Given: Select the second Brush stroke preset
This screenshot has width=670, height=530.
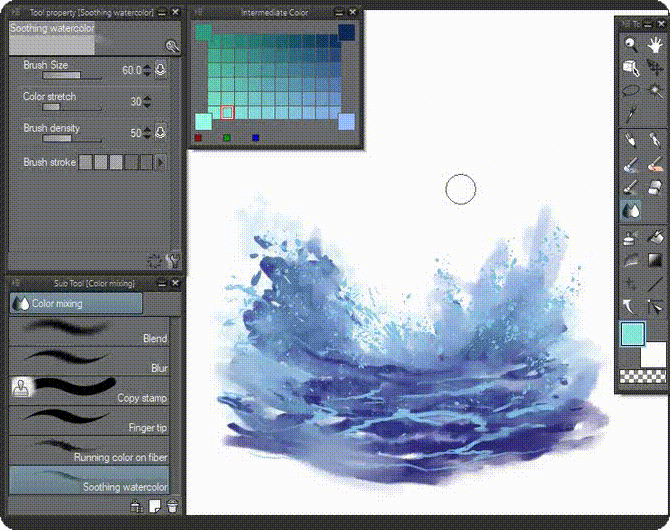Looking at the screenshot, I should coord(101,162).
